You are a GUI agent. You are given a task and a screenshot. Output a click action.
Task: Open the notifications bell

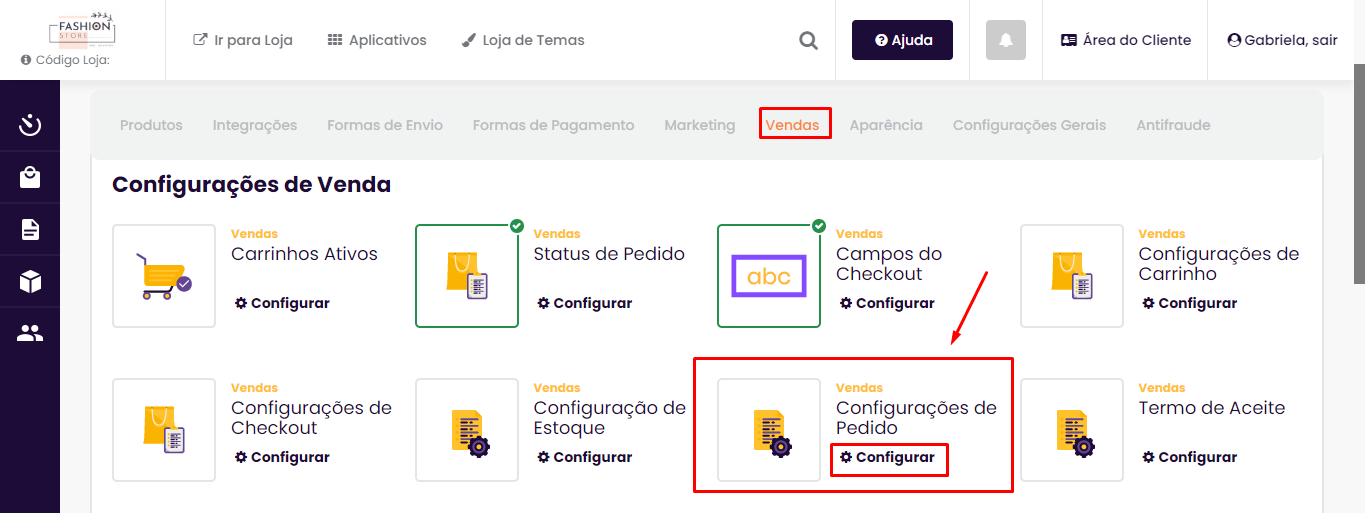coord(1006,40)
